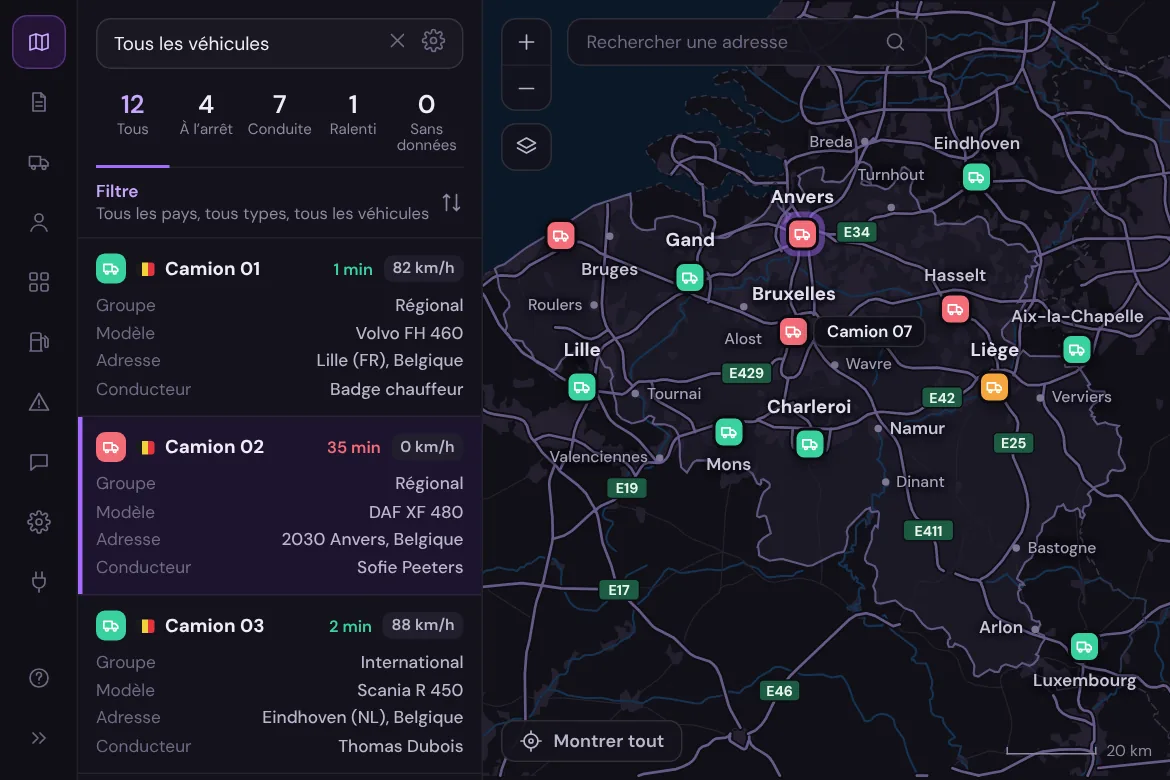Click the orange truck marker at Liège
This screenshot has width=1170, height=780.
coord(994,387)
